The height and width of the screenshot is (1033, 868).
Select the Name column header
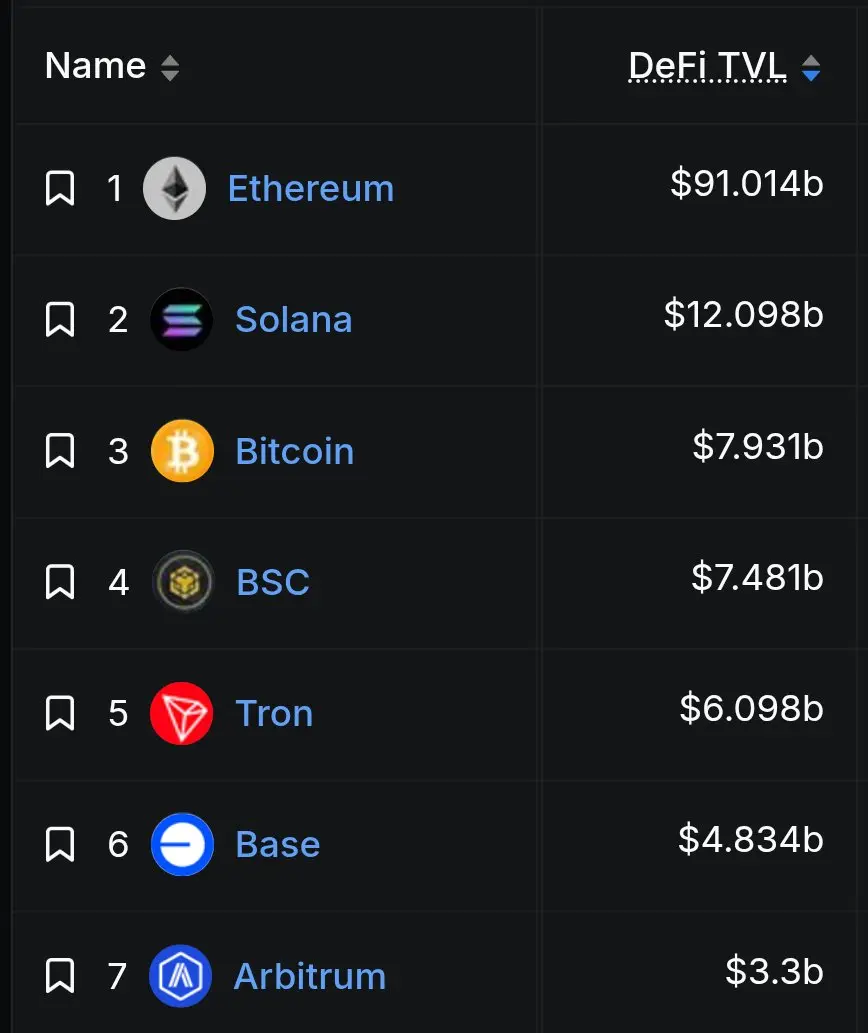tap(95, 66)
